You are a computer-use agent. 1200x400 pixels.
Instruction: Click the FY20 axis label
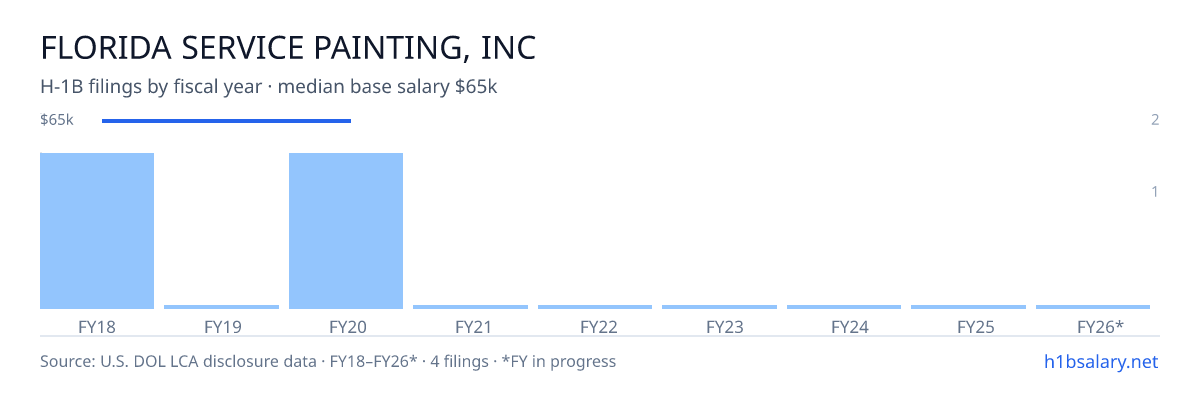coord(346,326)
